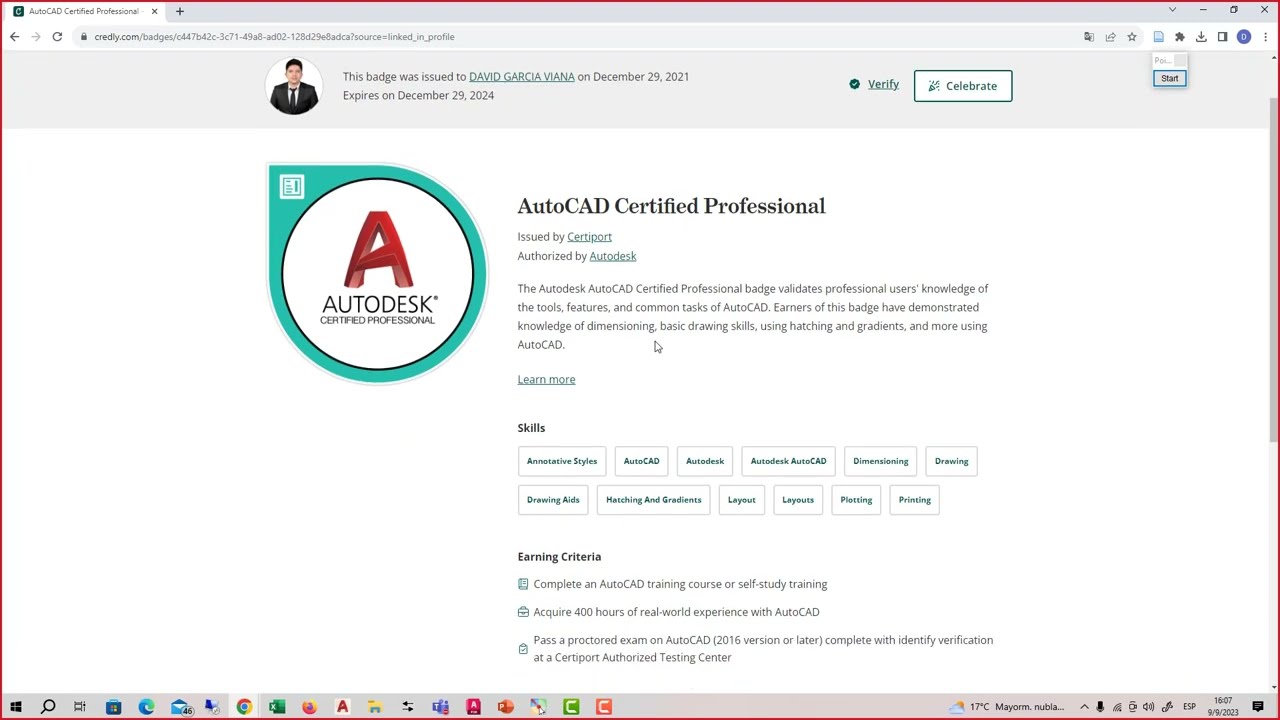Viewport: 1280px width, 720px height.
Task: Select the AutoCAD skill tag
Action: click(642, 461)
